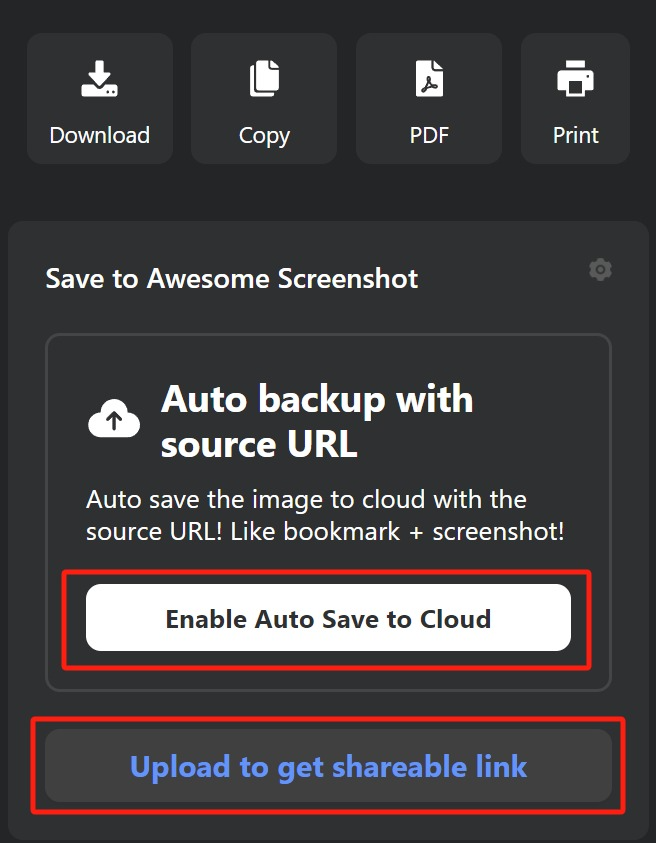The height and width of the screenshot is (843, 656).
Task: Upload to get shareable link
Action: (328, 766)
